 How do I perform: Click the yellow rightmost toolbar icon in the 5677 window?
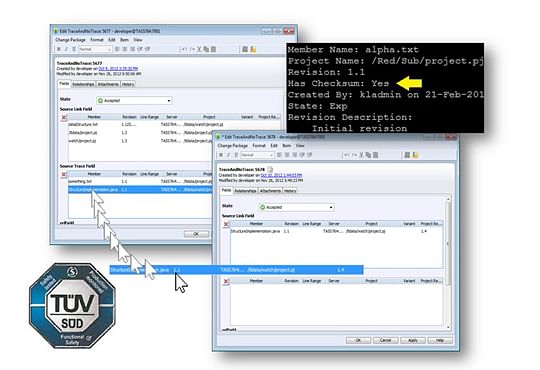coord(253,49)
